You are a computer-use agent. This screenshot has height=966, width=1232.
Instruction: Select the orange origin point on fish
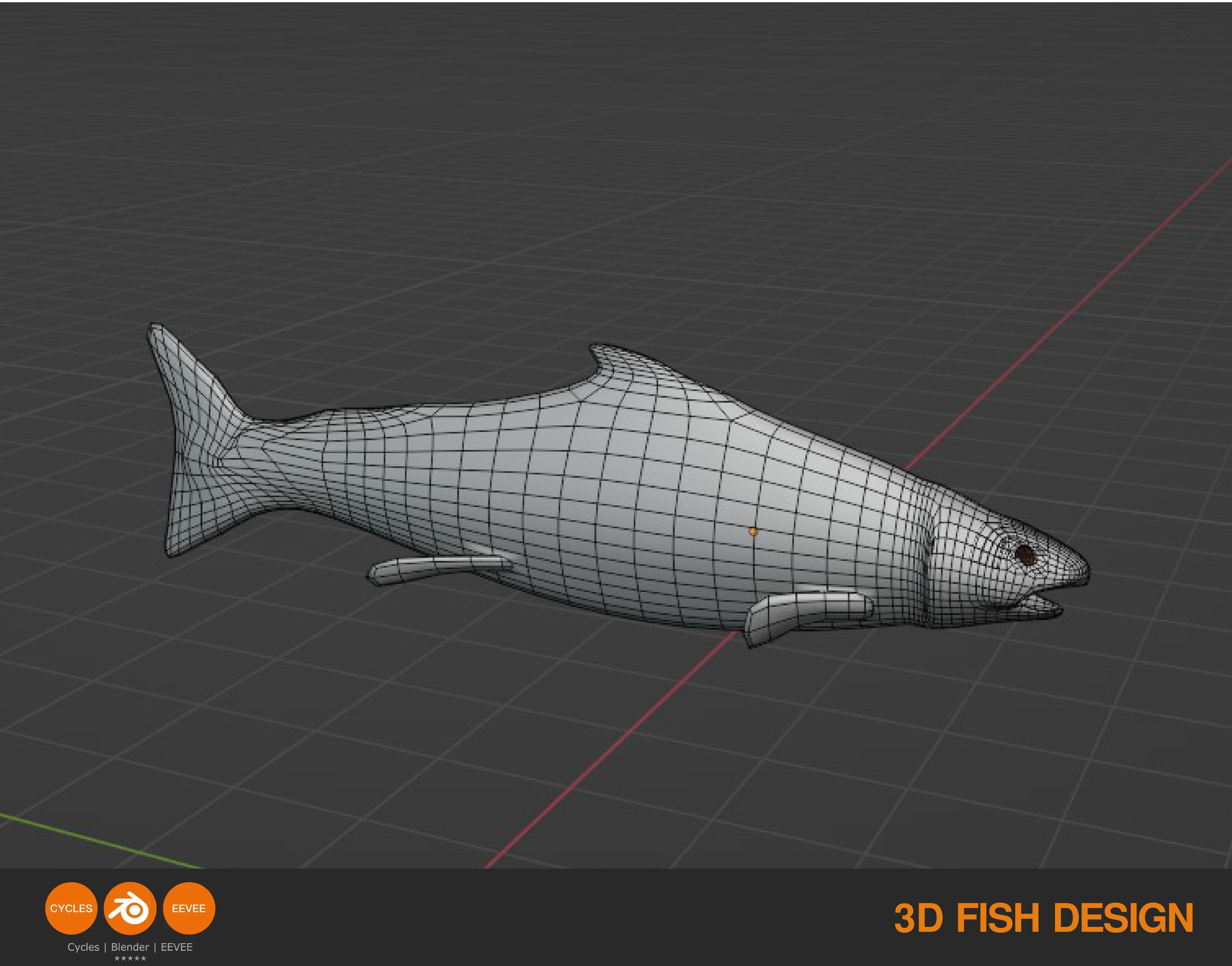(x=753, y=531)
